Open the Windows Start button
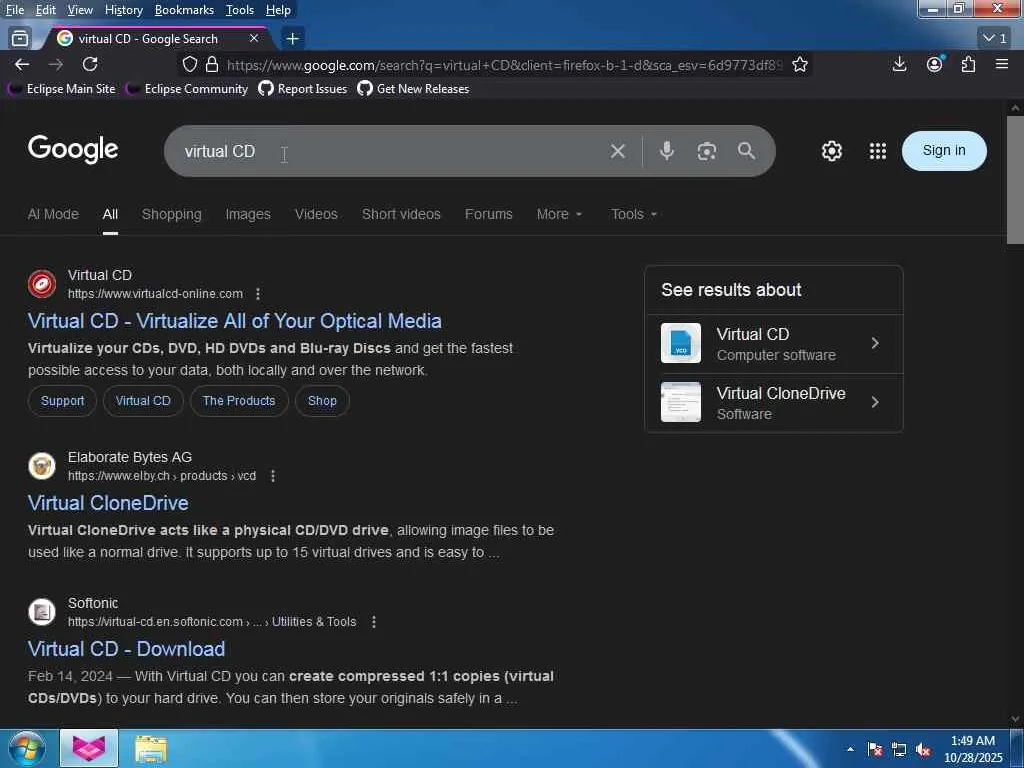Screen dimensions: 1024x768 coord(27,749)
